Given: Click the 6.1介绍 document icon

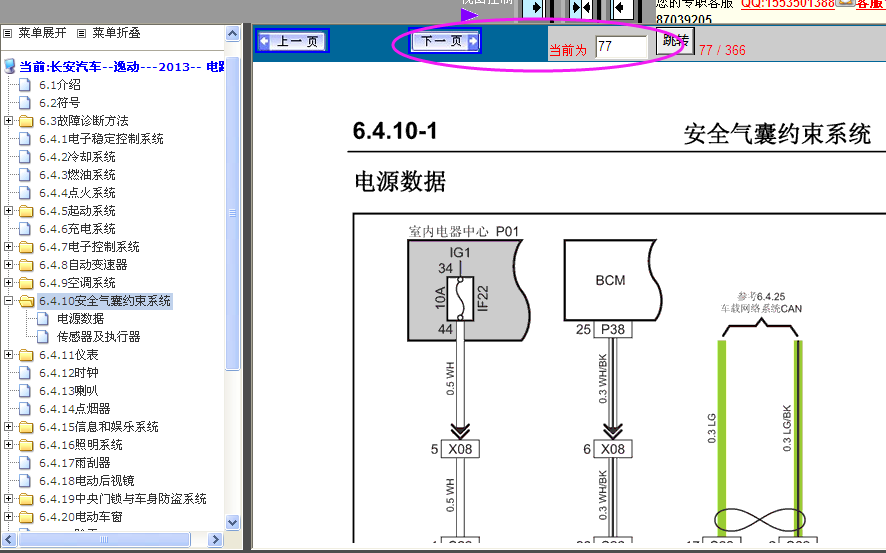Looking at the screenshot, I should pyautogui.click(x=25, y=85).
